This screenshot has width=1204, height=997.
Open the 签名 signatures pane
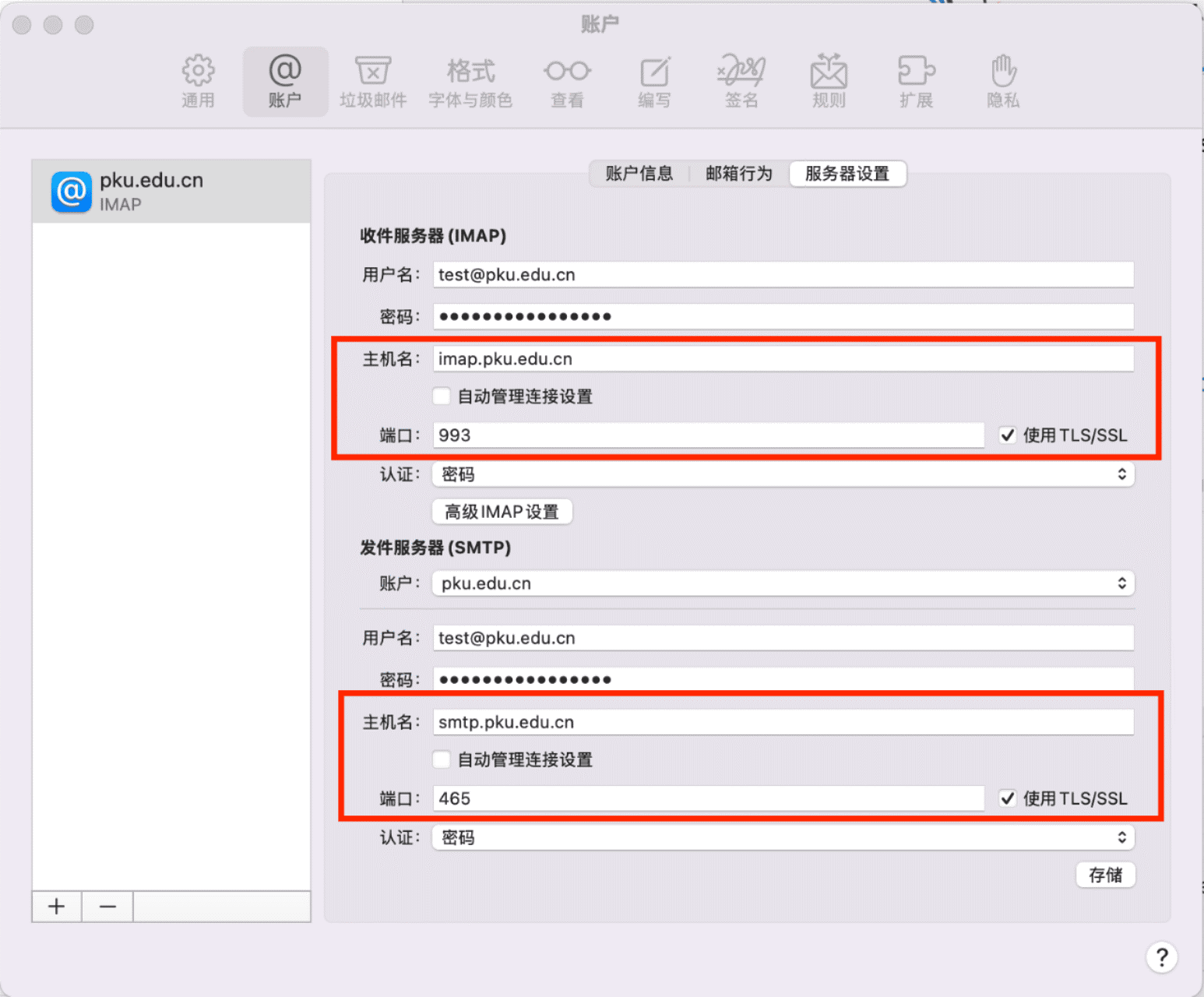[741, 81]
